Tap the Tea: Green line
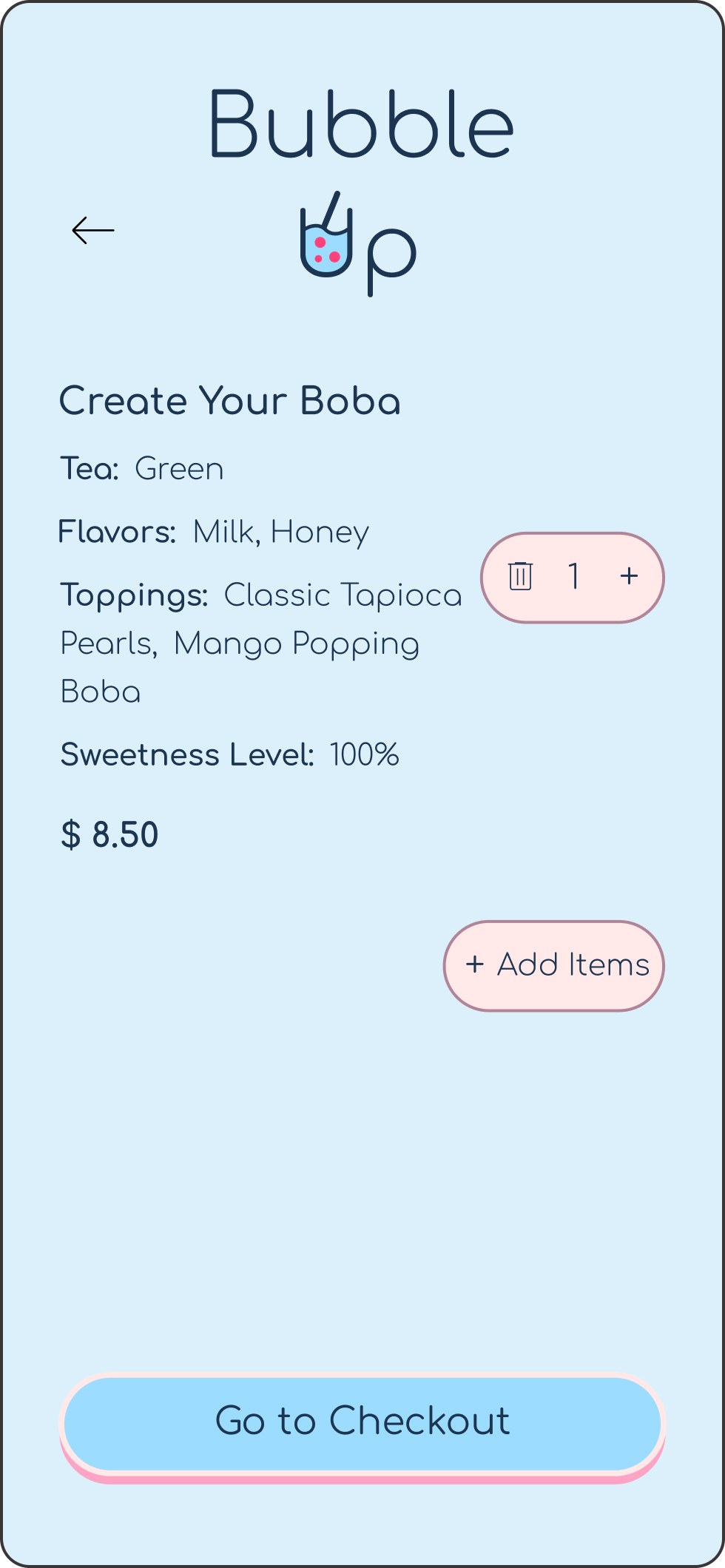Image resolution: width=725 pixels, height=1568 pixels. (x=142, y=469)
